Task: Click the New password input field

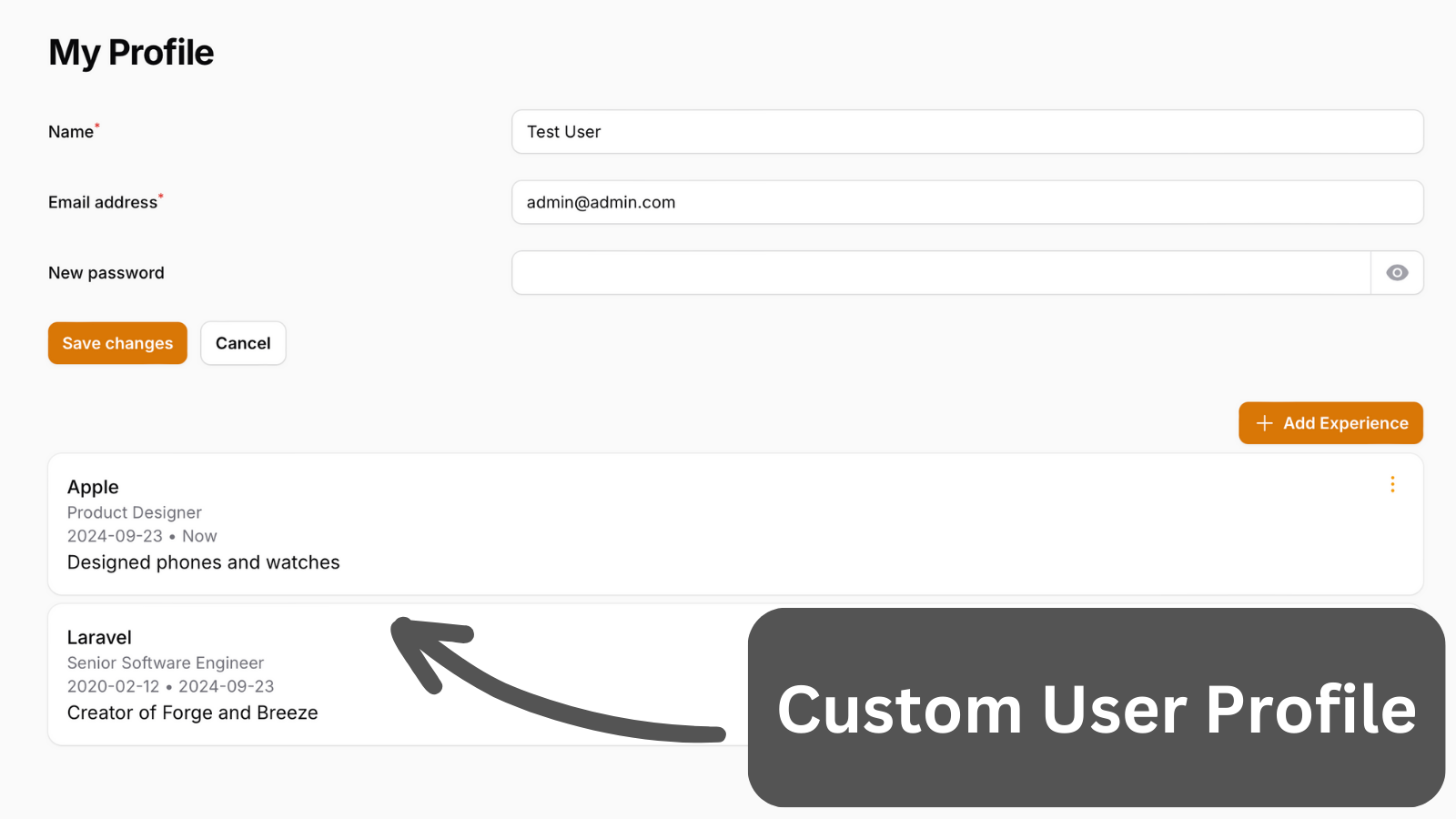Action: pos(941,273)
